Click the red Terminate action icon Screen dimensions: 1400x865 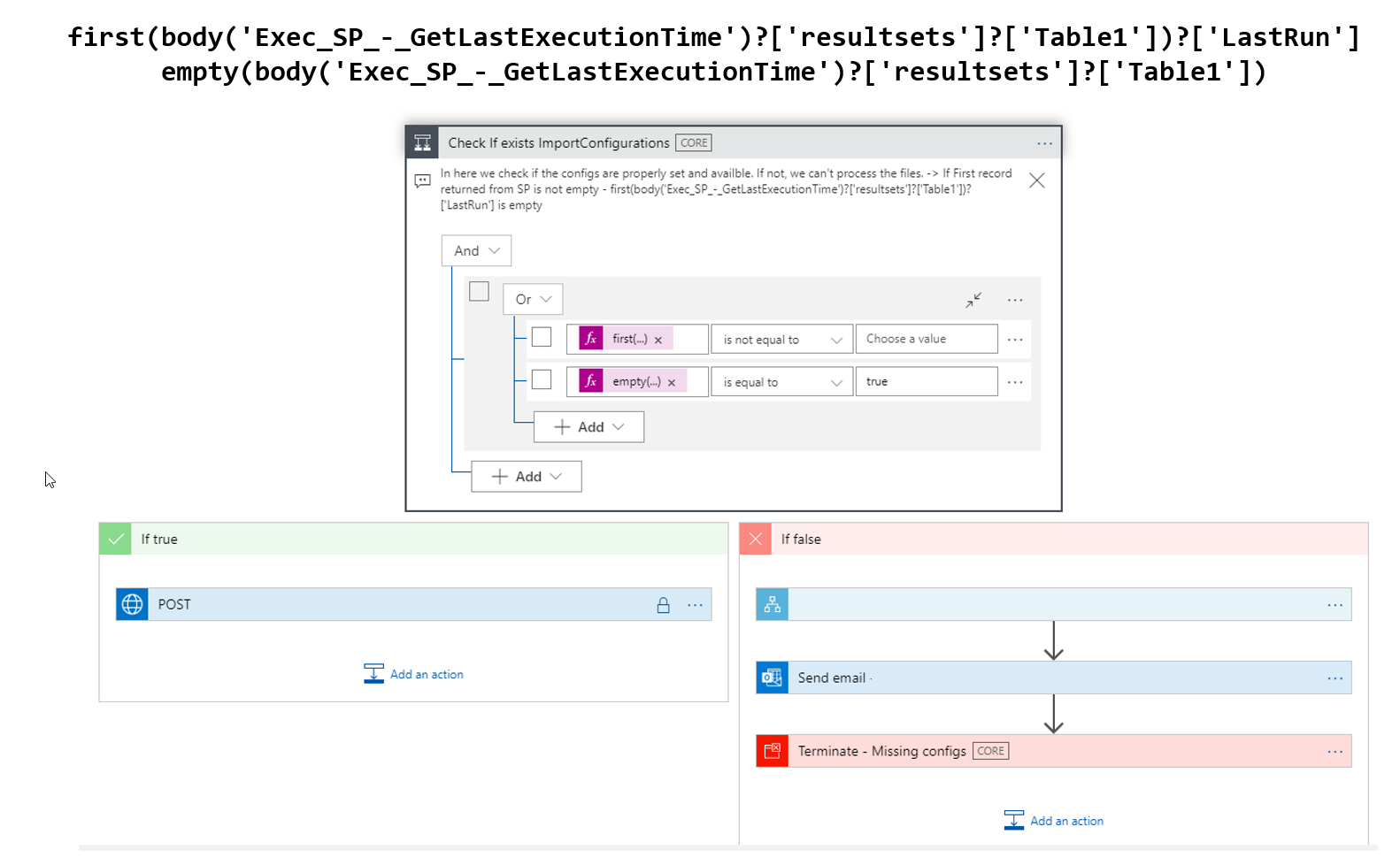click(x=772, y=752)
